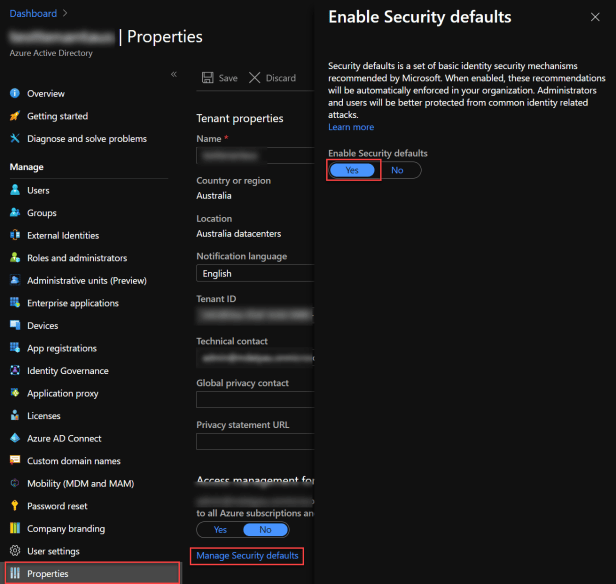Screen dimensions: 616x584
Task: Click the Enterprise applications grid icon
Action: 15,303
